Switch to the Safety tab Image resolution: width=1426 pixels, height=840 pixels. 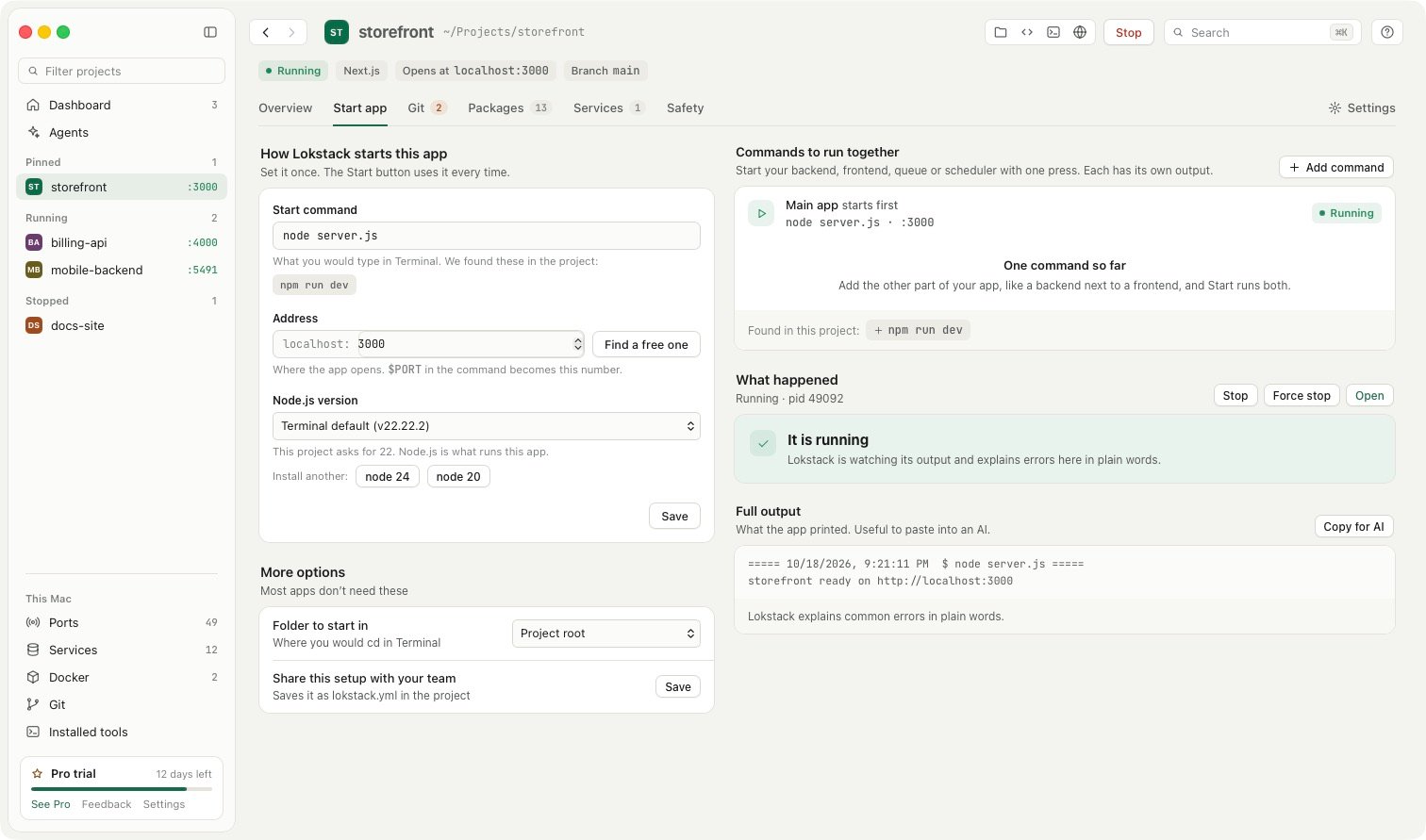point(685,108)
